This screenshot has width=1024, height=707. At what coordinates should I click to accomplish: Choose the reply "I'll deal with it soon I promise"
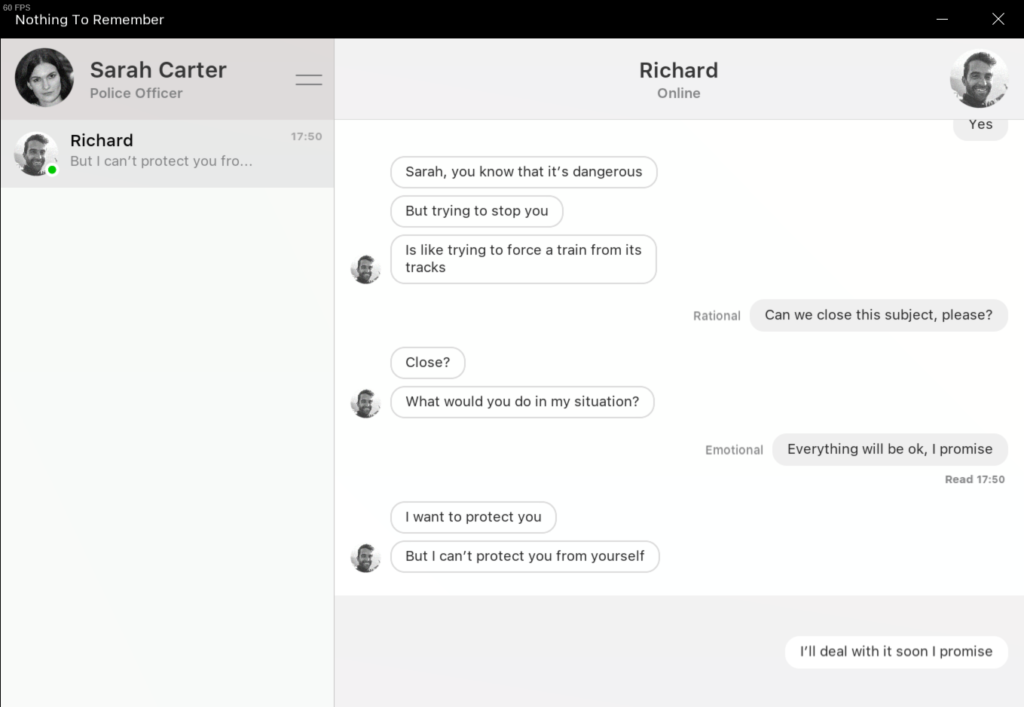(x=896, y=652)
